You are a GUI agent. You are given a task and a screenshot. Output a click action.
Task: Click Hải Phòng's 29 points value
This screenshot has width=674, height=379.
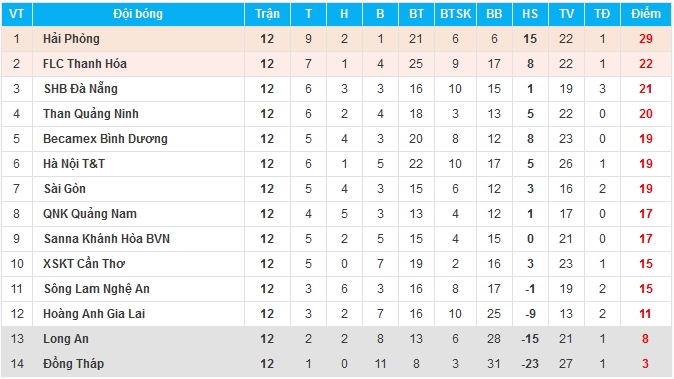pyautogui.click(x=646, y=39)
